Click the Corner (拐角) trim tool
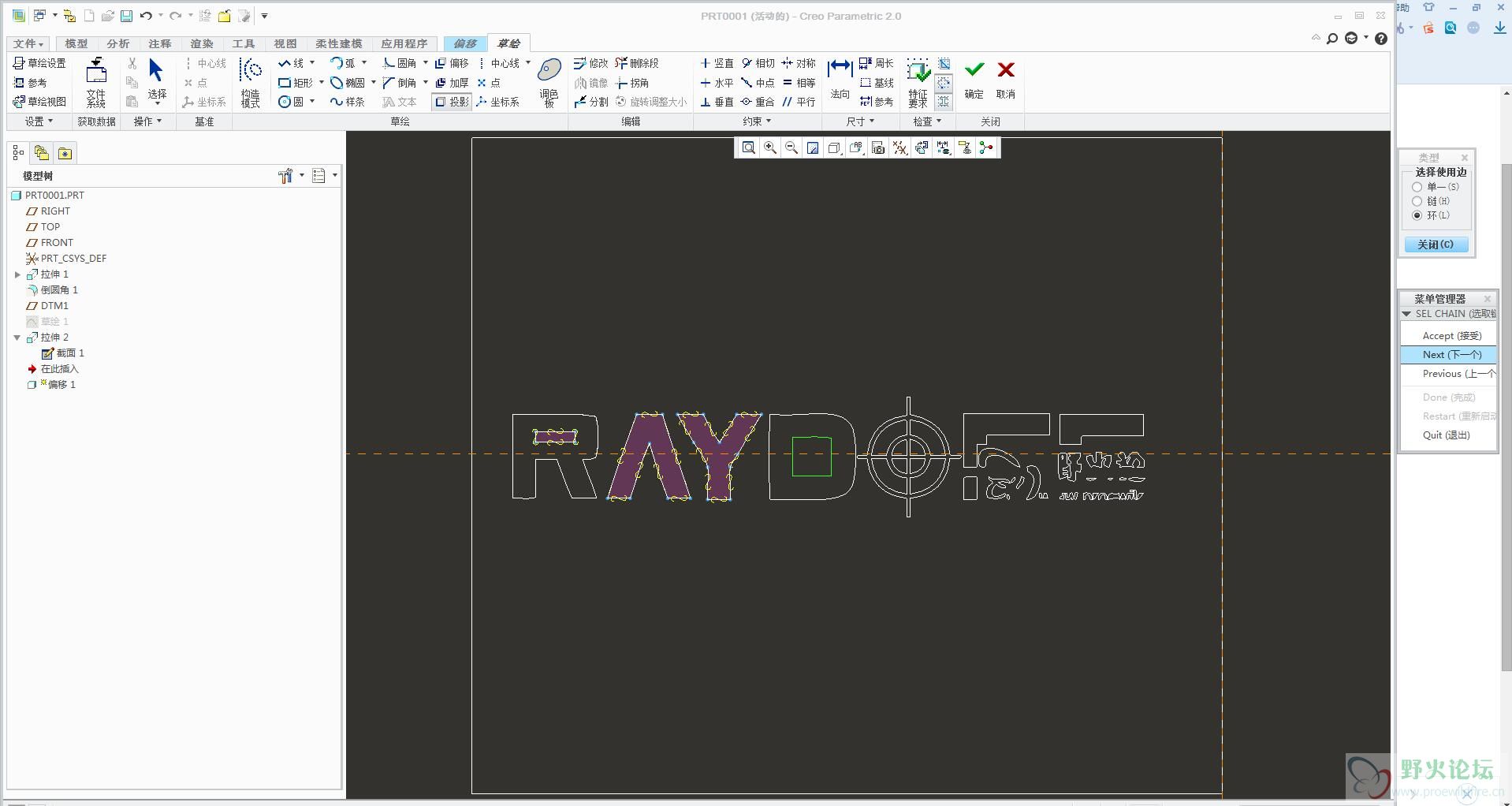Screen dimensions: 1512x806 click(x=632, y=83)
